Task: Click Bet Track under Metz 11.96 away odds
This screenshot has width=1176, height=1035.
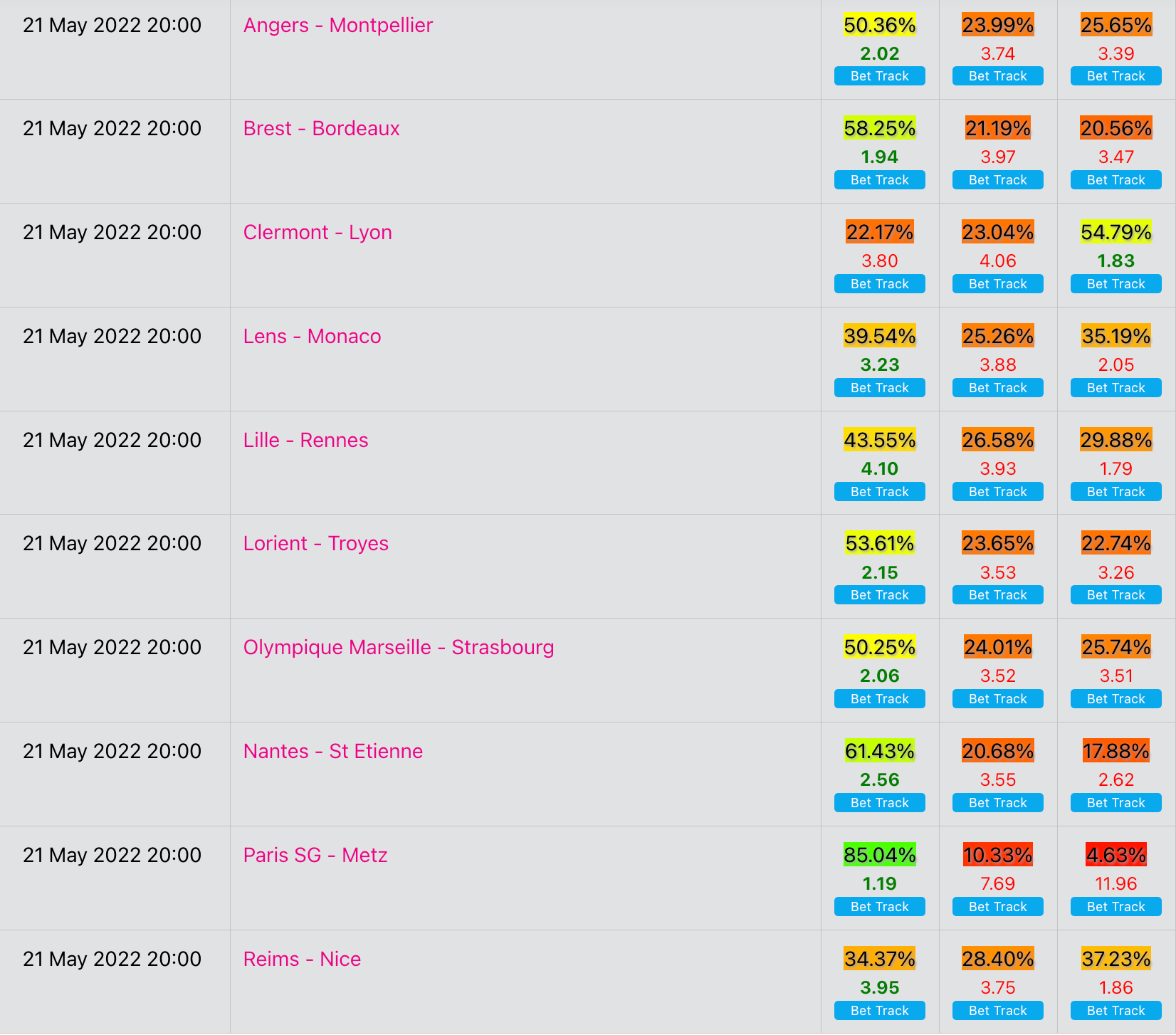Action: [1116, 907]
